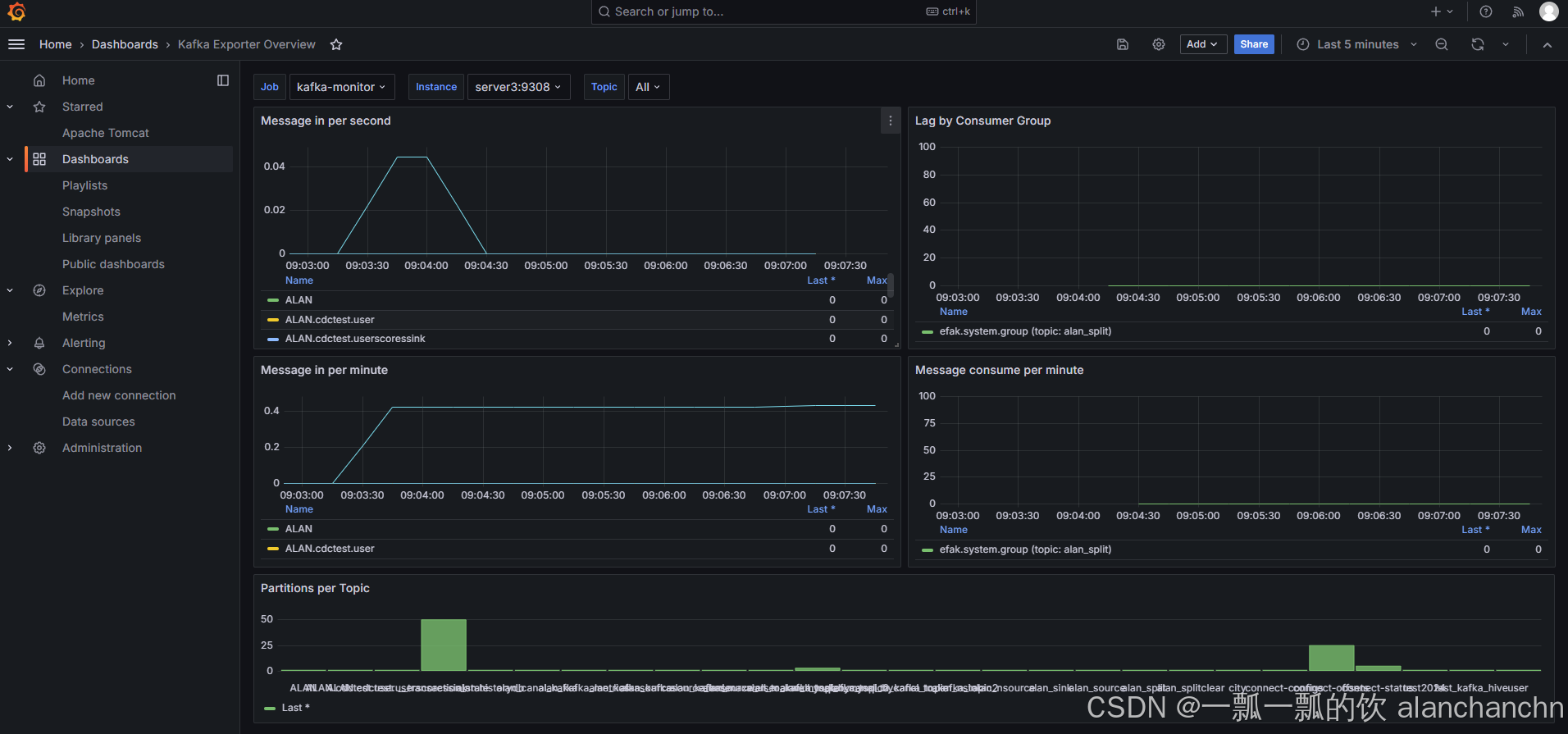Screen dimensions: 1568x734
Task: Open Playlists in sidebar
Action: click(x=84, y=185)
